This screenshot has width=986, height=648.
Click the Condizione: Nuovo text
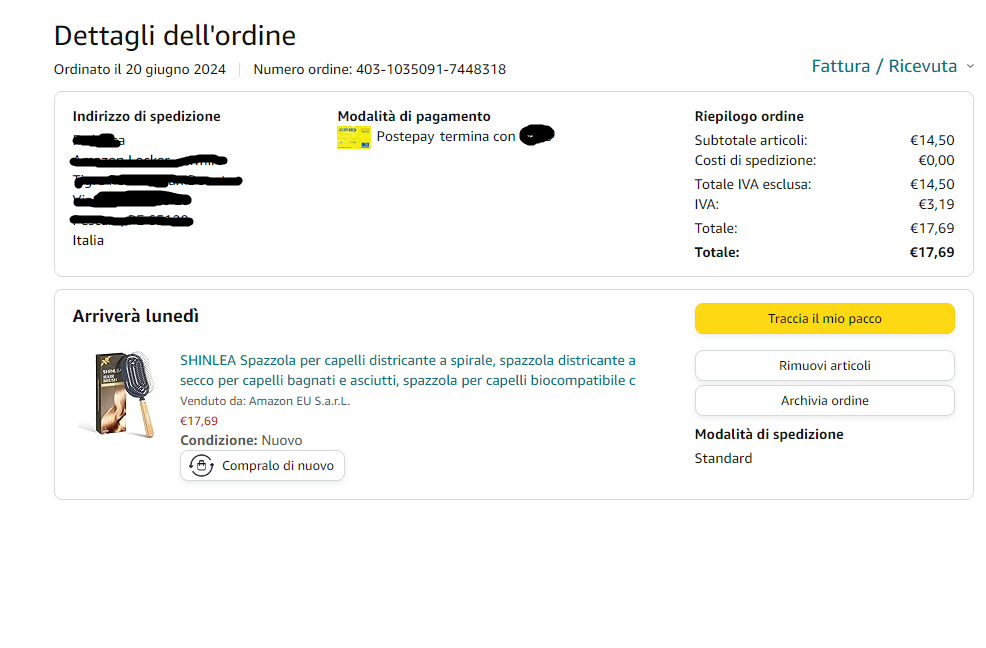click(x=241, y=440)
